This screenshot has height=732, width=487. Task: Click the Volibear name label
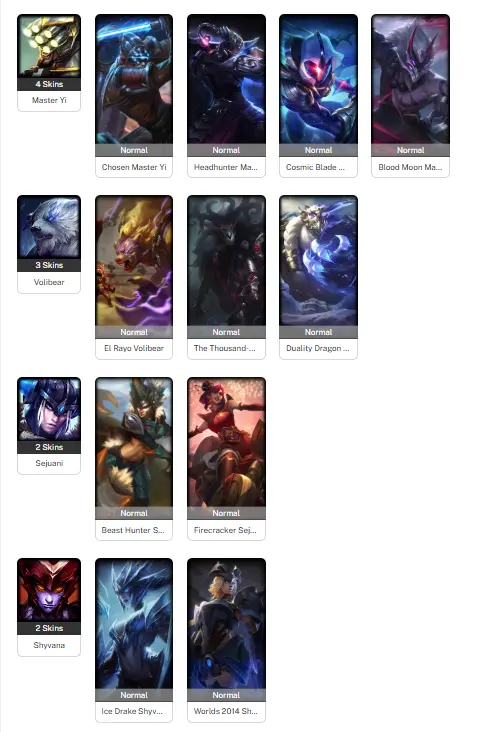pos(49,282)
